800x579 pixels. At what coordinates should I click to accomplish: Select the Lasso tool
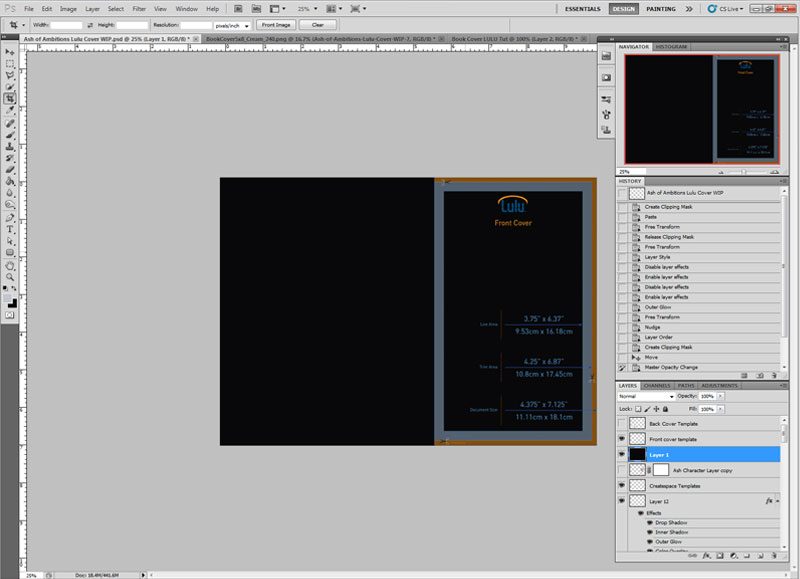point(10,74)
